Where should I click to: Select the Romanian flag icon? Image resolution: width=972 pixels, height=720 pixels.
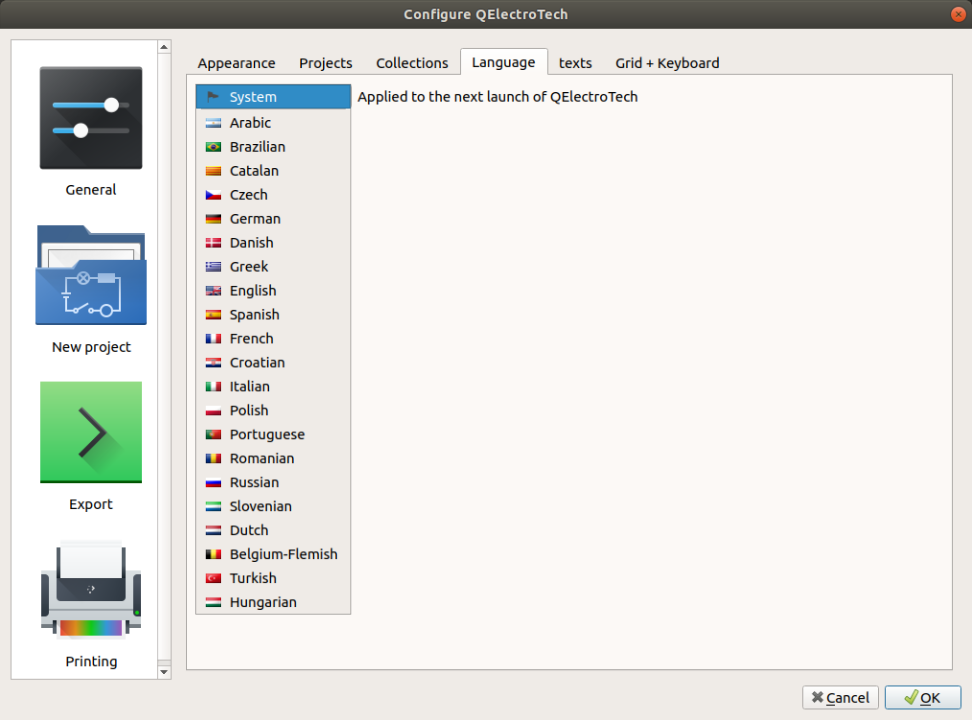coord(213,459)
